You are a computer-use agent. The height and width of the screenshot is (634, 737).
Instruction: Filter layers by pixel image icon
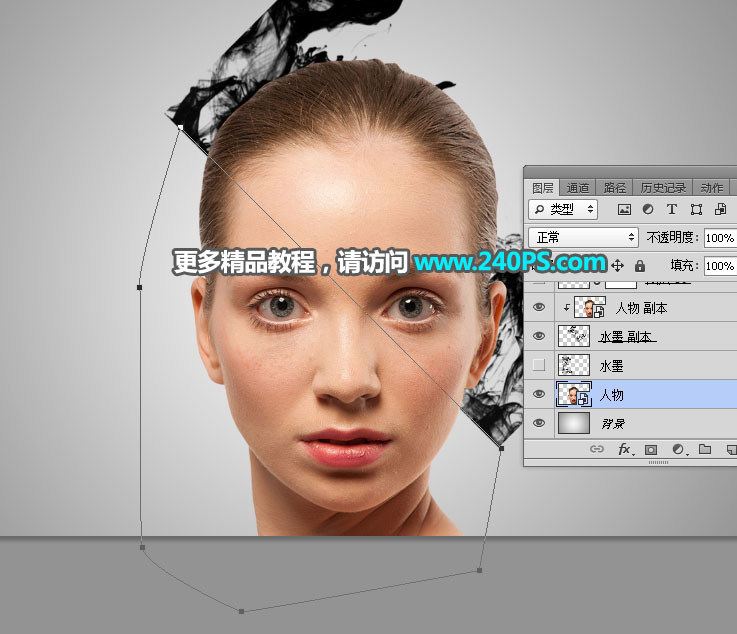pos(624,210)
